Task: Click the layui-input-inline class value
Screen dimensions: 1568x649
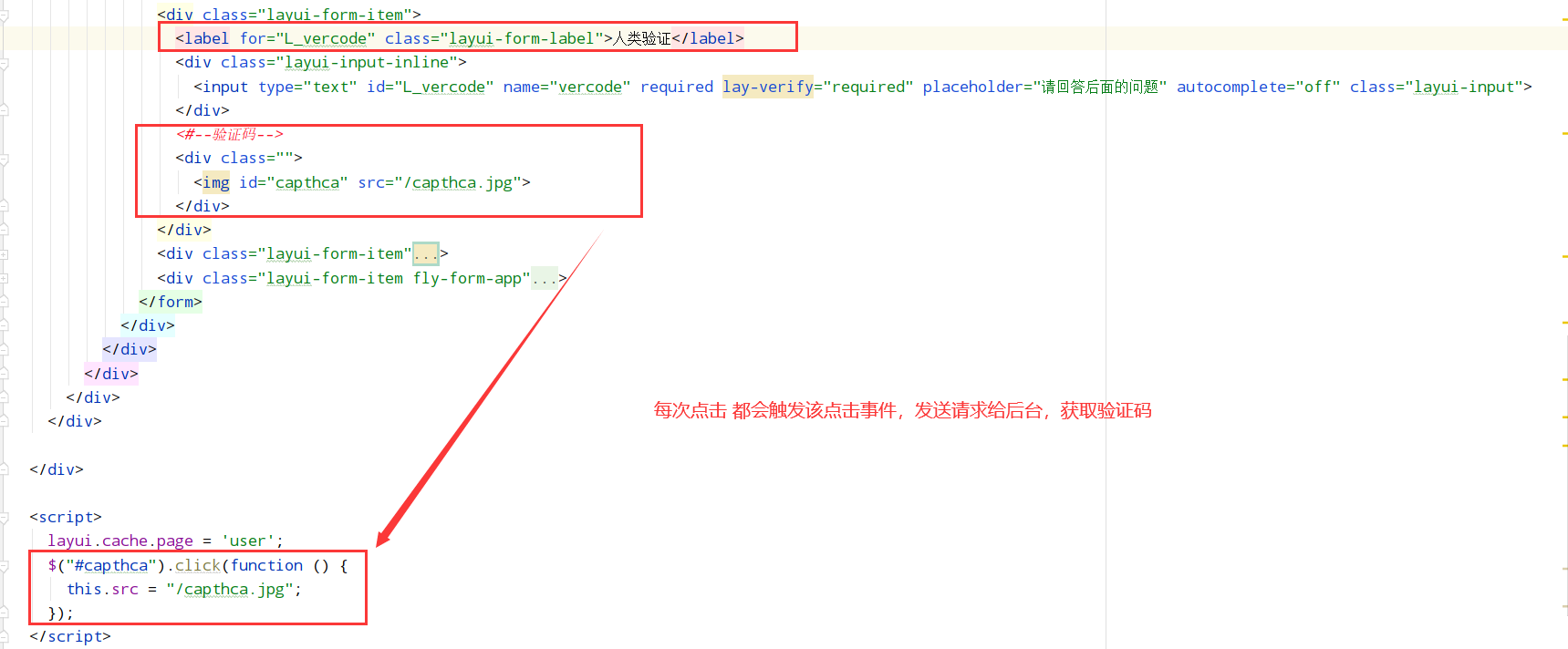Action: pos(367,62)
